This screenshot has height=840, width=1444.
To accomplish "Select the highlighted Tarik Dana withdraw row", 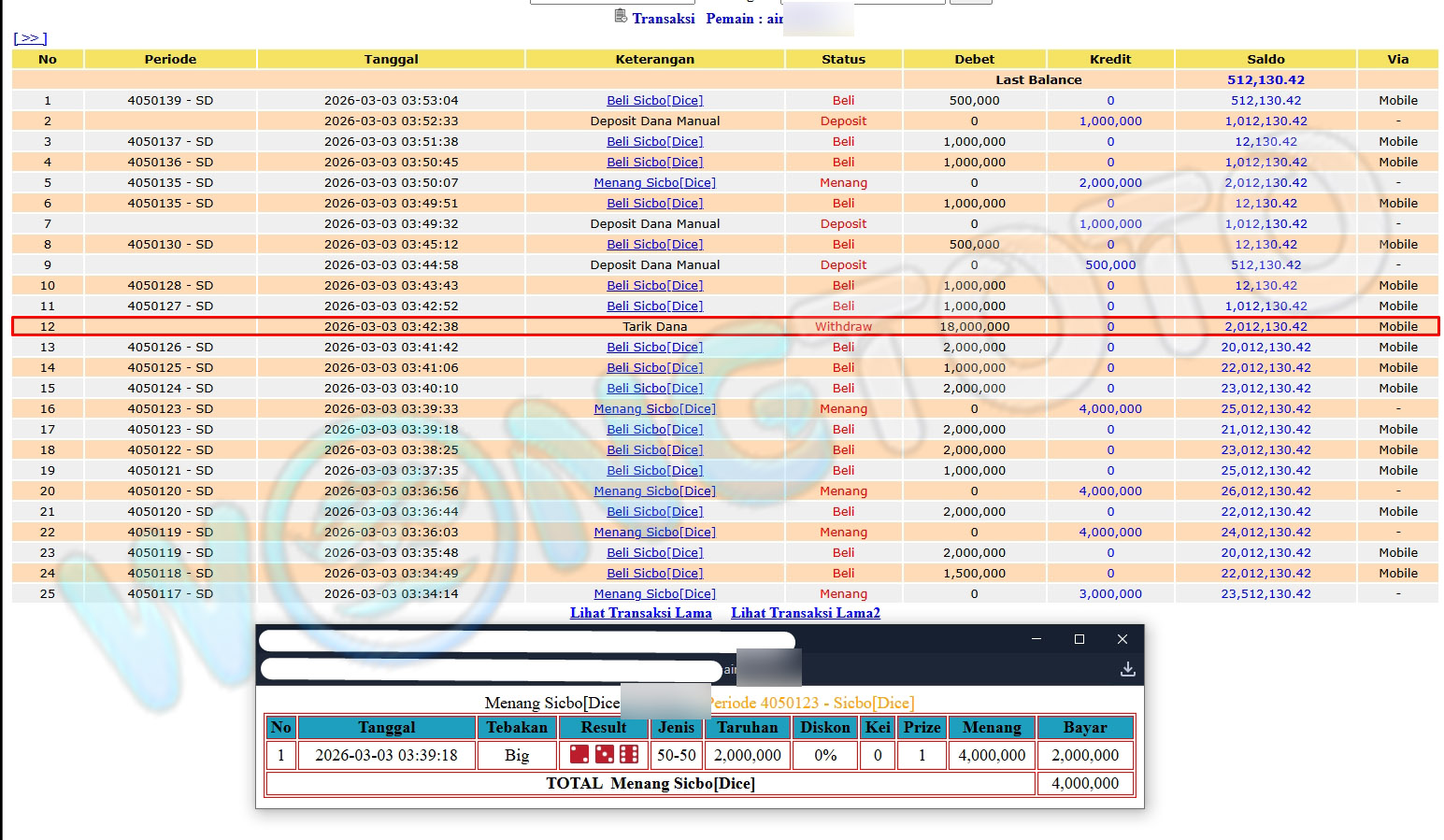I will point(654,327).
